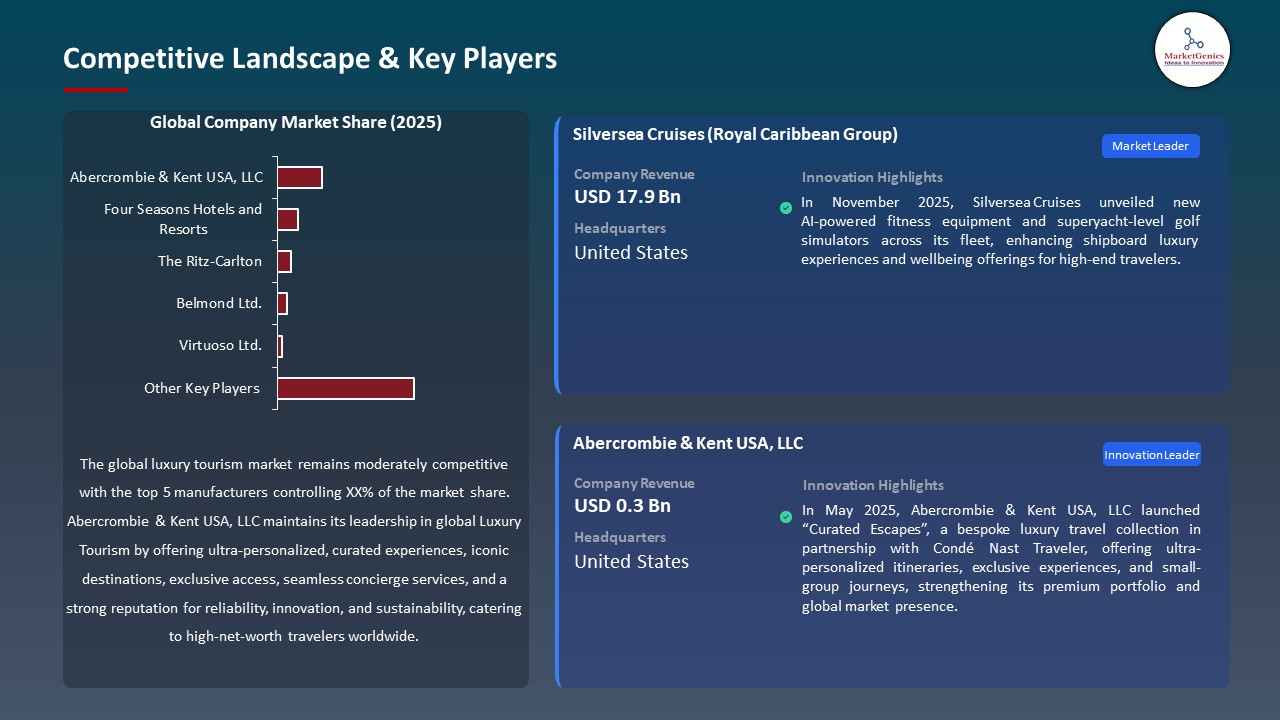Click United States in the Abercrombie card
Screen dimensions: 1280x720
pyautogui.click(x=631, y=562)
